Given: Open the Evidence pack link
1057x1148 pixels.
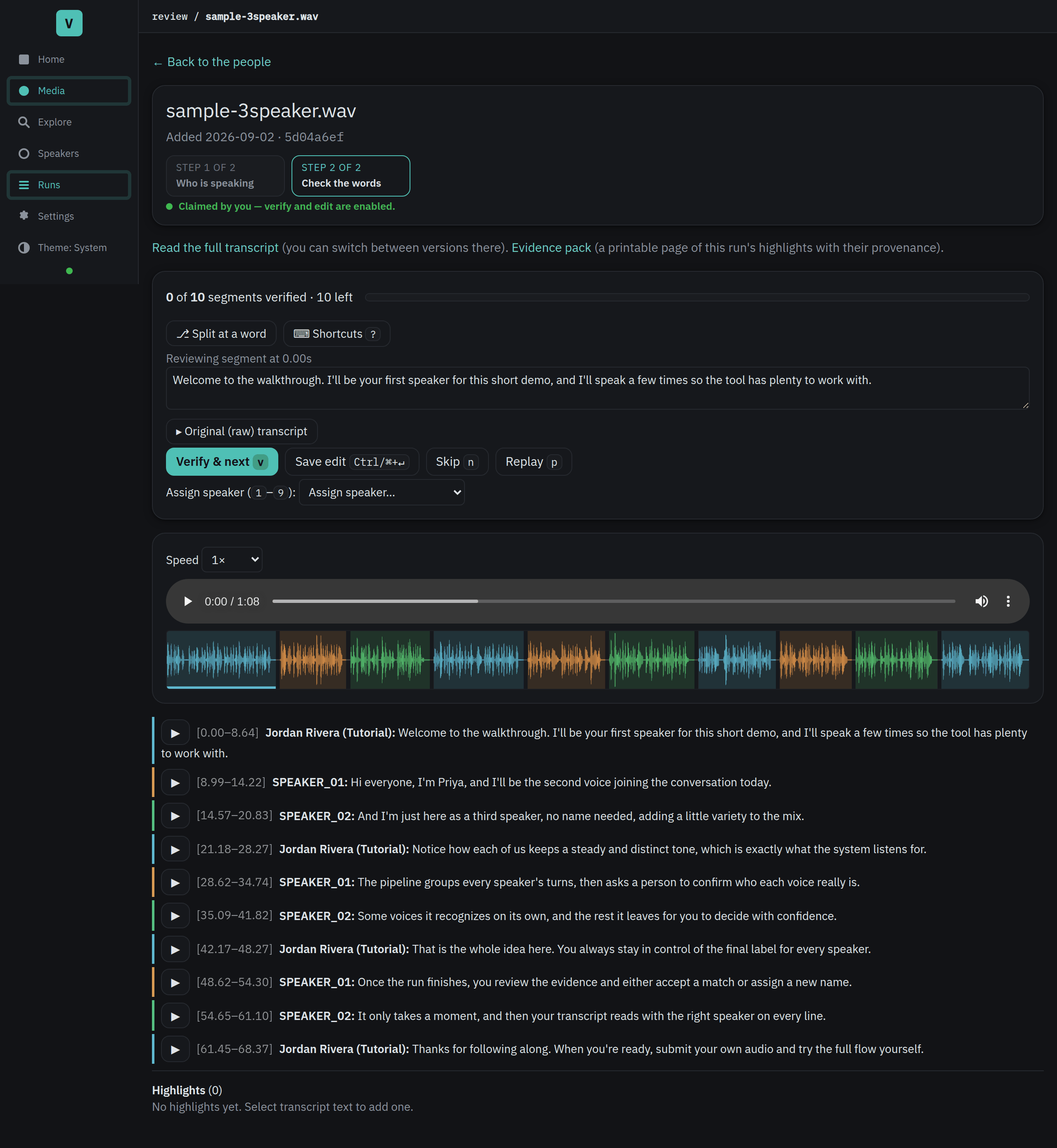Looking at the screenshot, I should (x=551, y=248).
